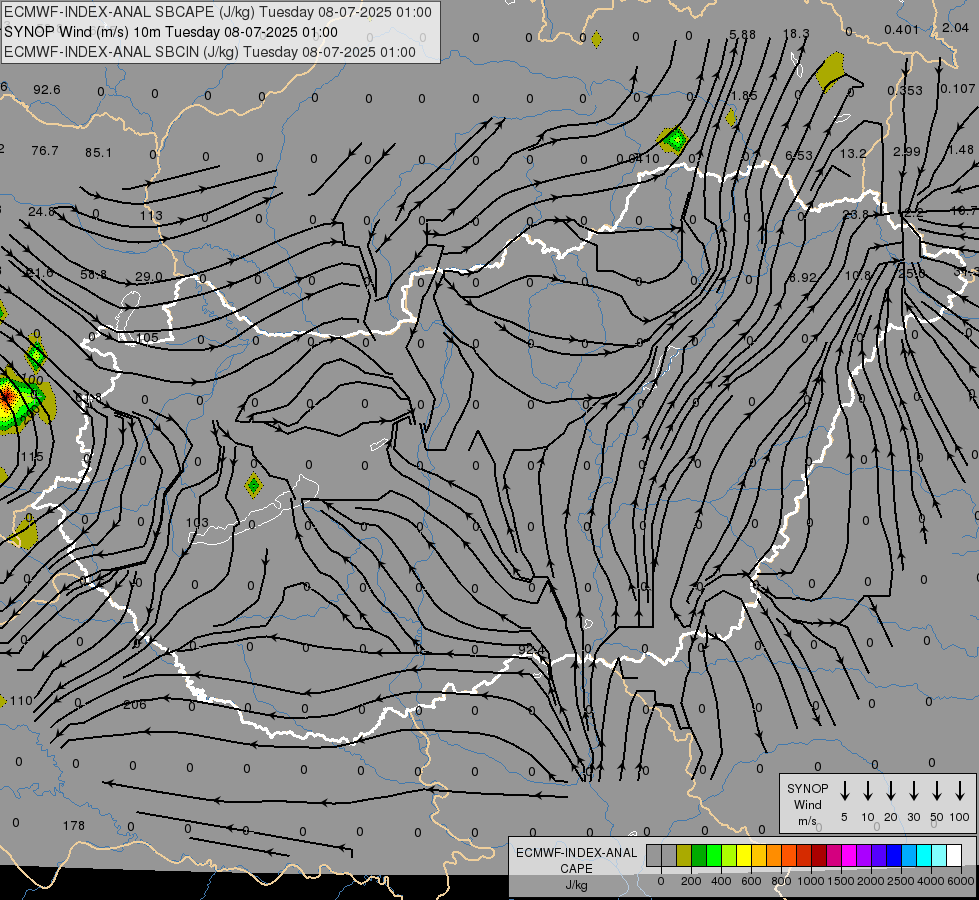
Task: Click the CAPE value 105 on map
Action: [147, 338]
